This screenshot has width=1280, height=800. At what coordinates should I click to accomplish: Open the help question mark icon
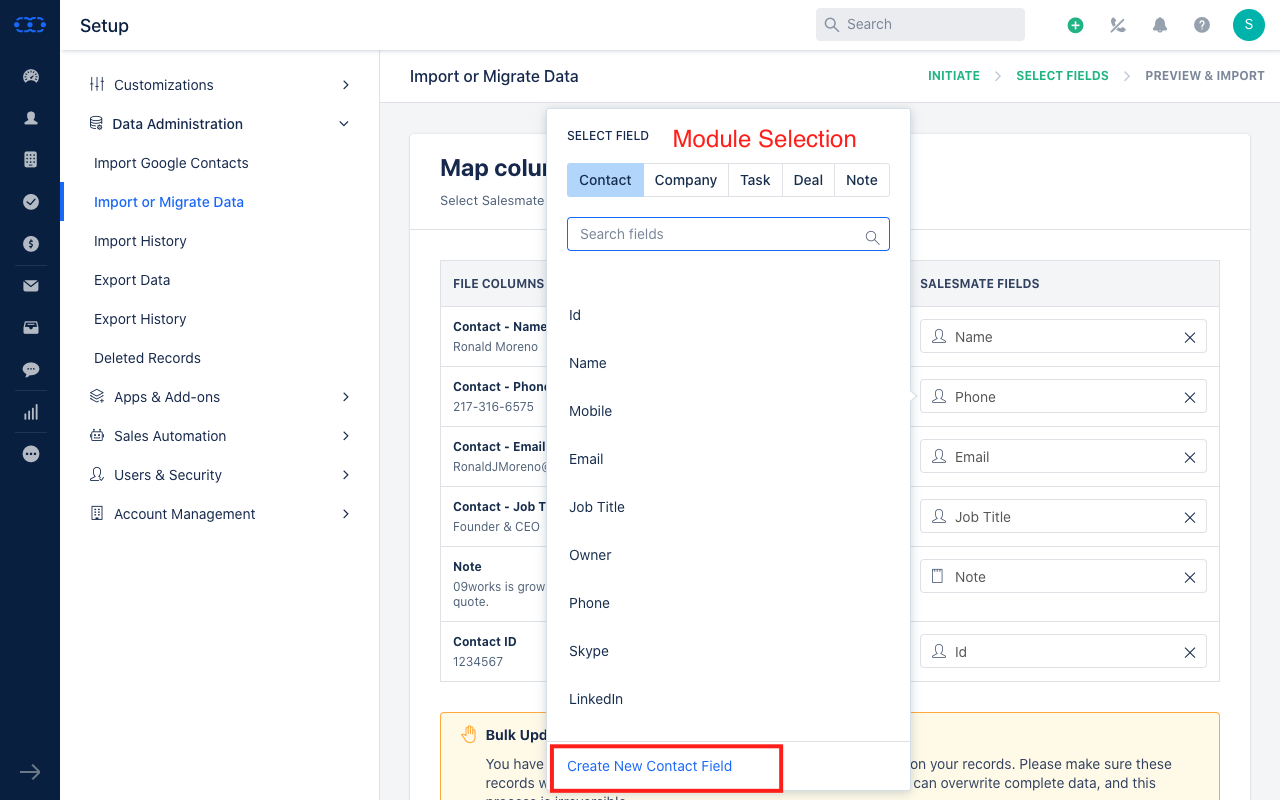(x=1202, y=25)
